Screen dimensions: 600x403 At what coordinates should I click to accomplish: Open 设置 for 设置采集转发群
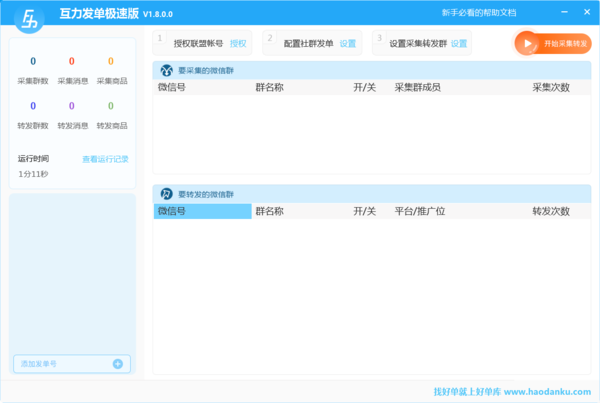[458, 44]
